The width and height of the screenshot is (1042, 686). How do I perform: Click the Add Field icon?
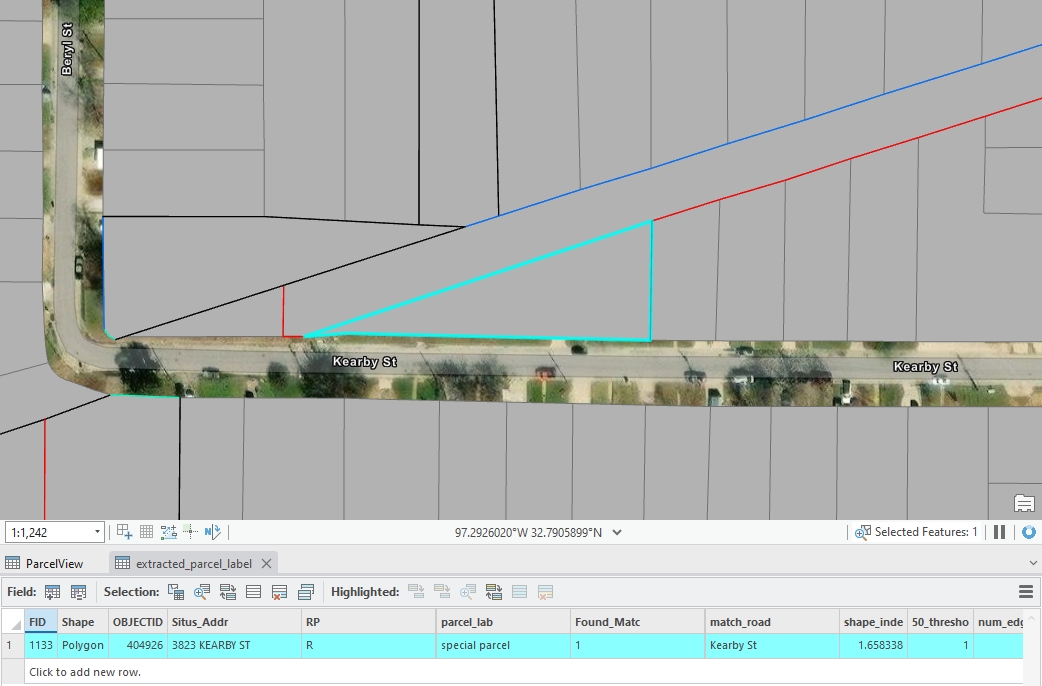[x=53, y=592]
